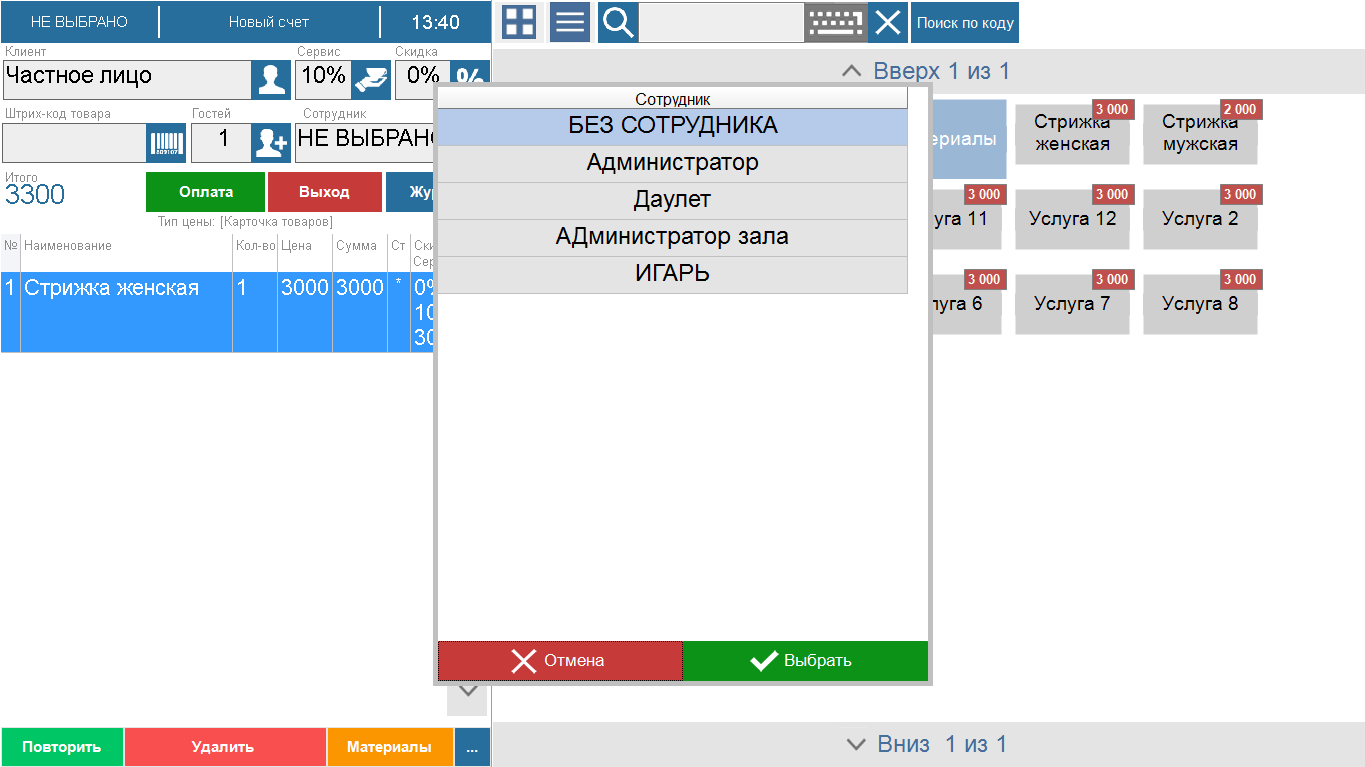Collapse upward with the Вверх chevron
Image resolution: width=1365 pixels, height=767 pixels.
click(x=852, y=71)
